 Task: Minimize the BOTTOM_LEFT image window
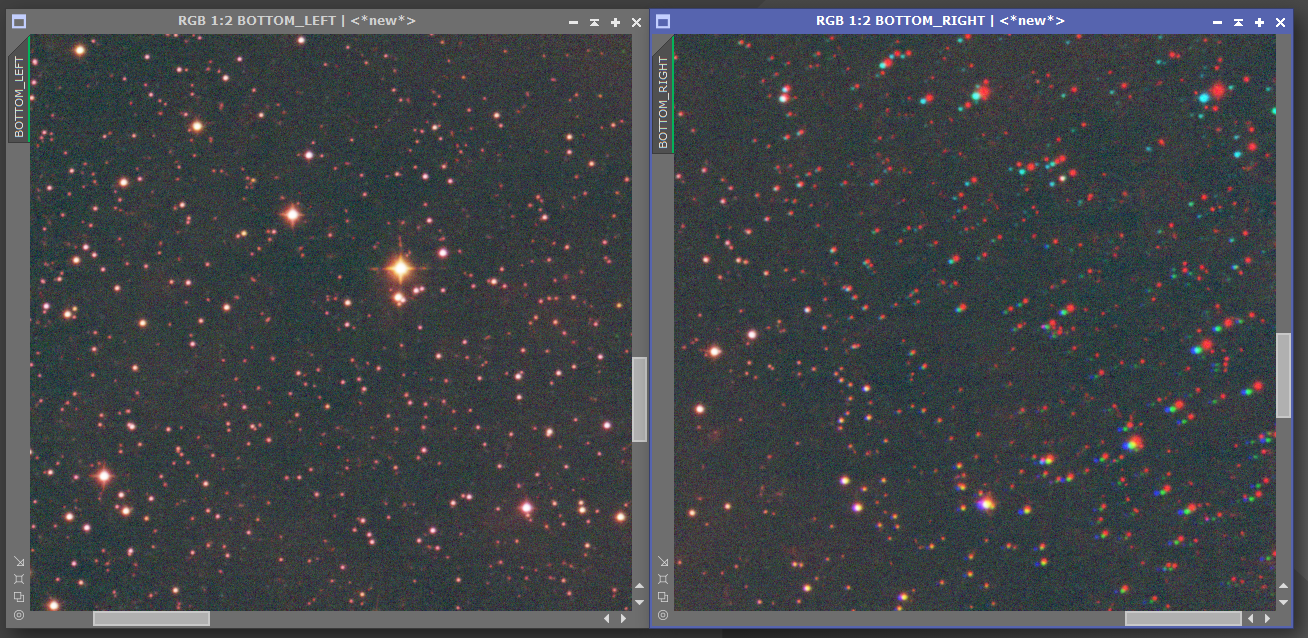[x=573, y=22]
